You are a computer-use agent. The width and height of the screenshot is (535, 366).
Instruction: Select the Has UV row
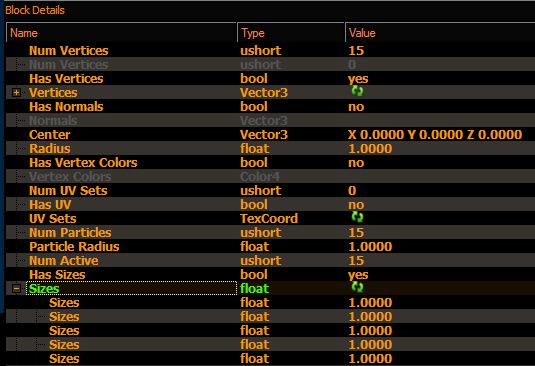(270, 204)
